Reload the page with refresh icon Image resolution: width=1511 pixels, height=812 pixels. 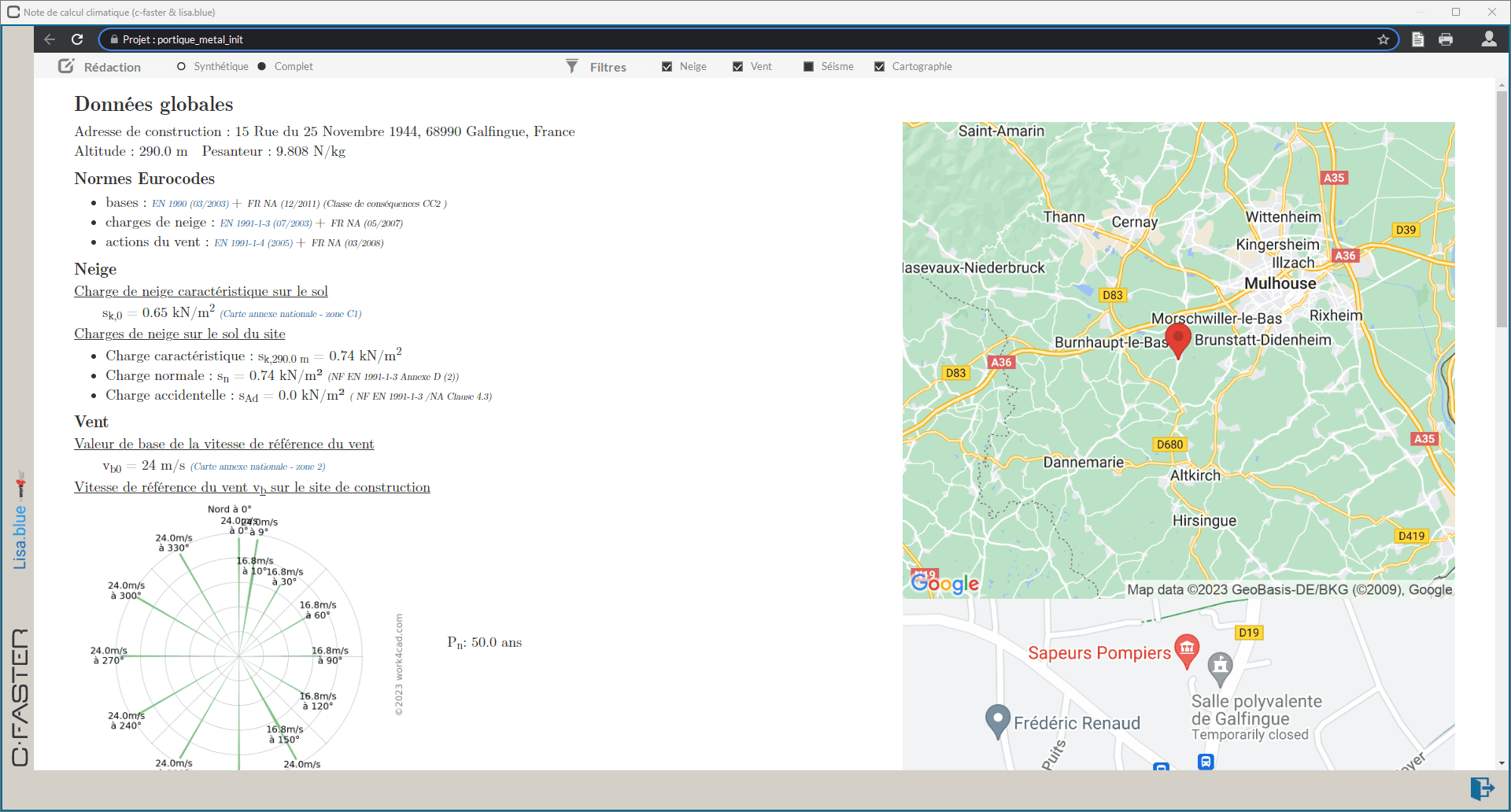77,39
